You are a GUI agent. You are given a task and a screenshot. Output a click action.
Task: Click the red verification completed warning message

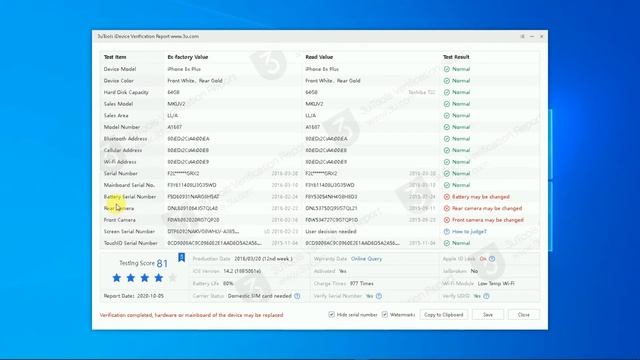click(x=191, y=315)
